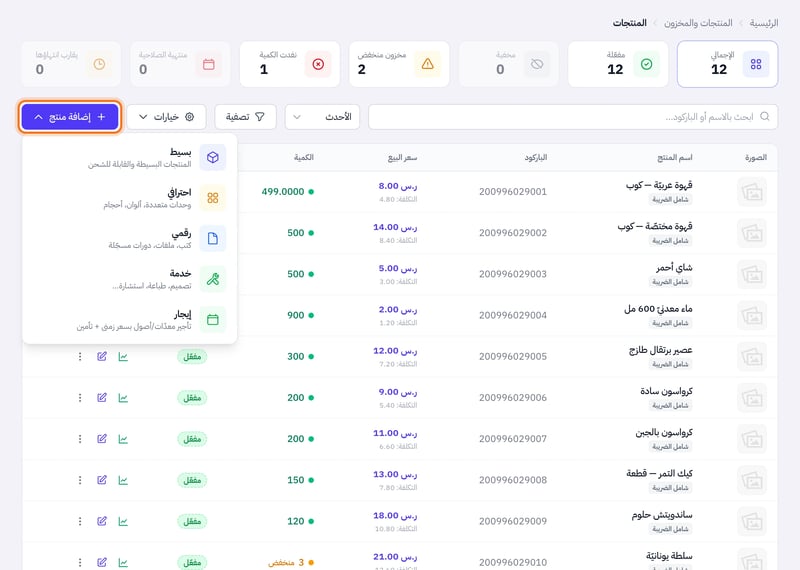Select the مخزون منخفض low stock card
This screenshot has width=800, height=570.
pyautogui.click(x=399, y=64)
